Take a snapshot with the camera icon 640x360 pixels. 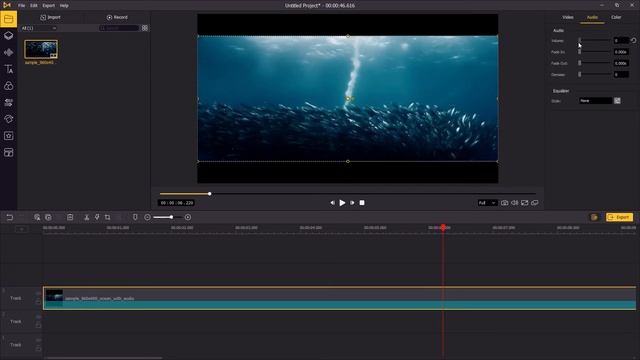point(504,203)
